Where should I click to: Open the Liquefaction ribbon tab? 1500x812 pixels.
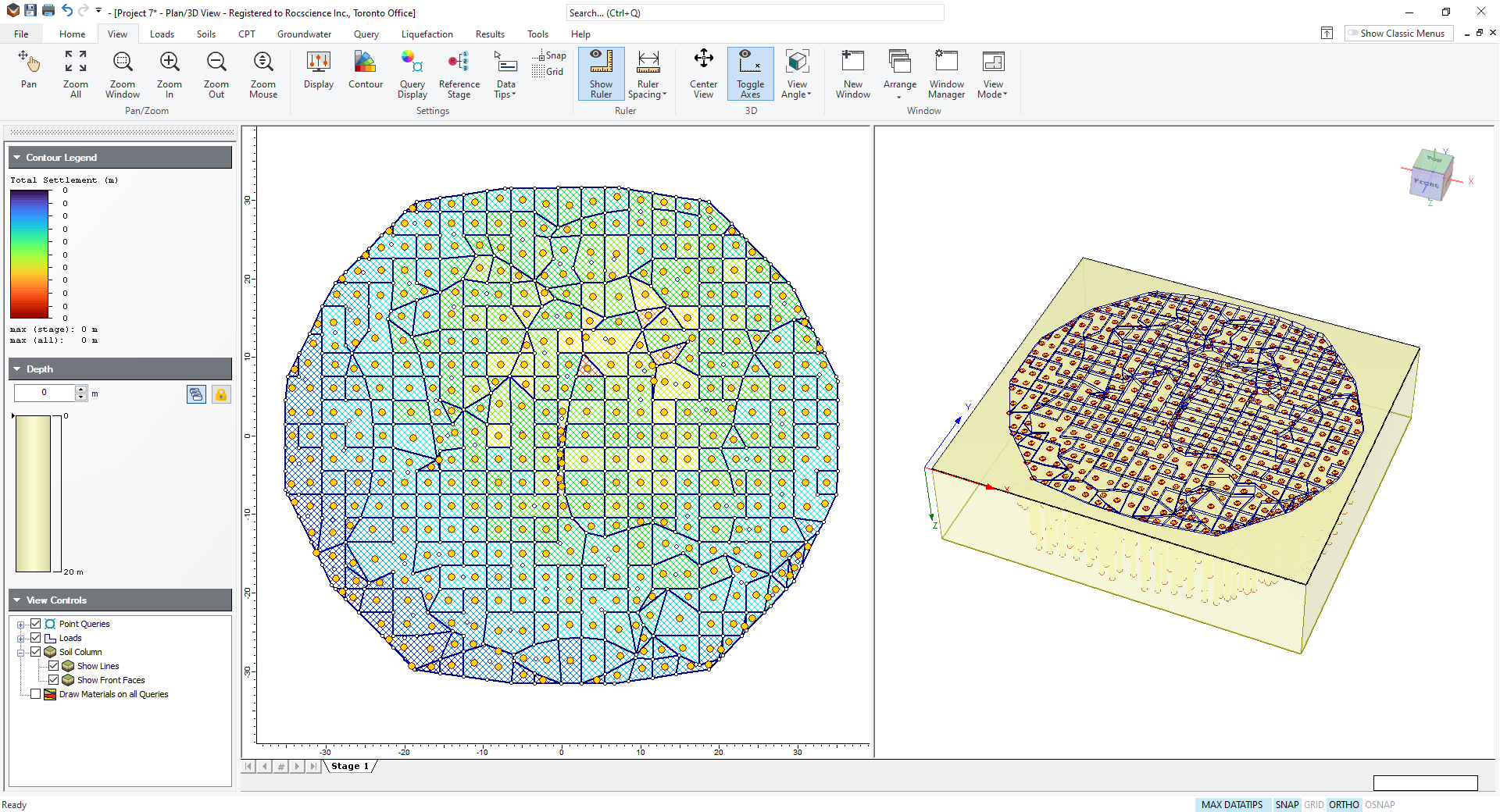(427, 34)
